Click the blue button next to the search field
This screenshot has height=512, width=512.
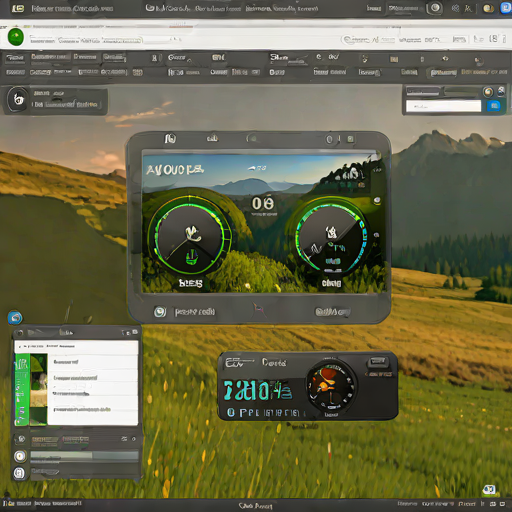point(494,106)
